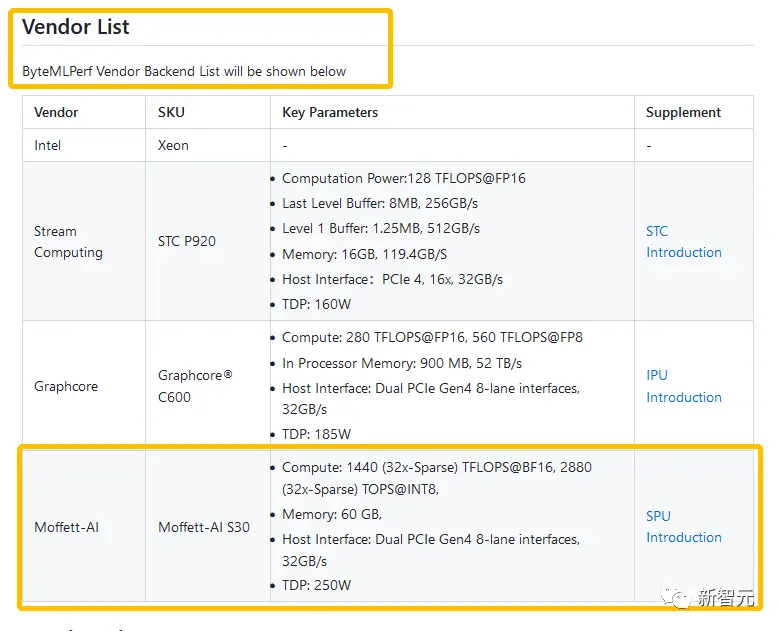Click the Moffett-AI S30 SKU cell

204,527
